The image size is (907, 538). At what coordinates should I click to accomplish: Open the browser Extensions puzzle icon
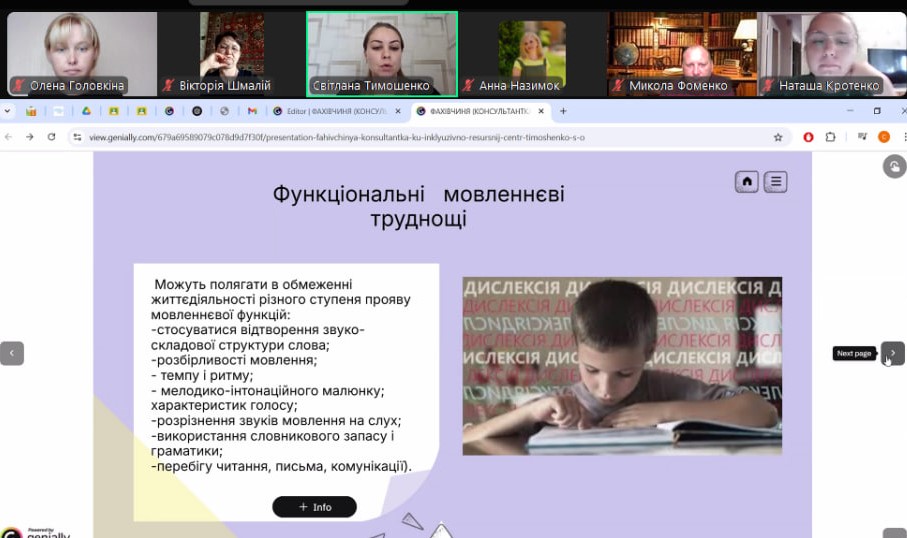tap(831, 137)
